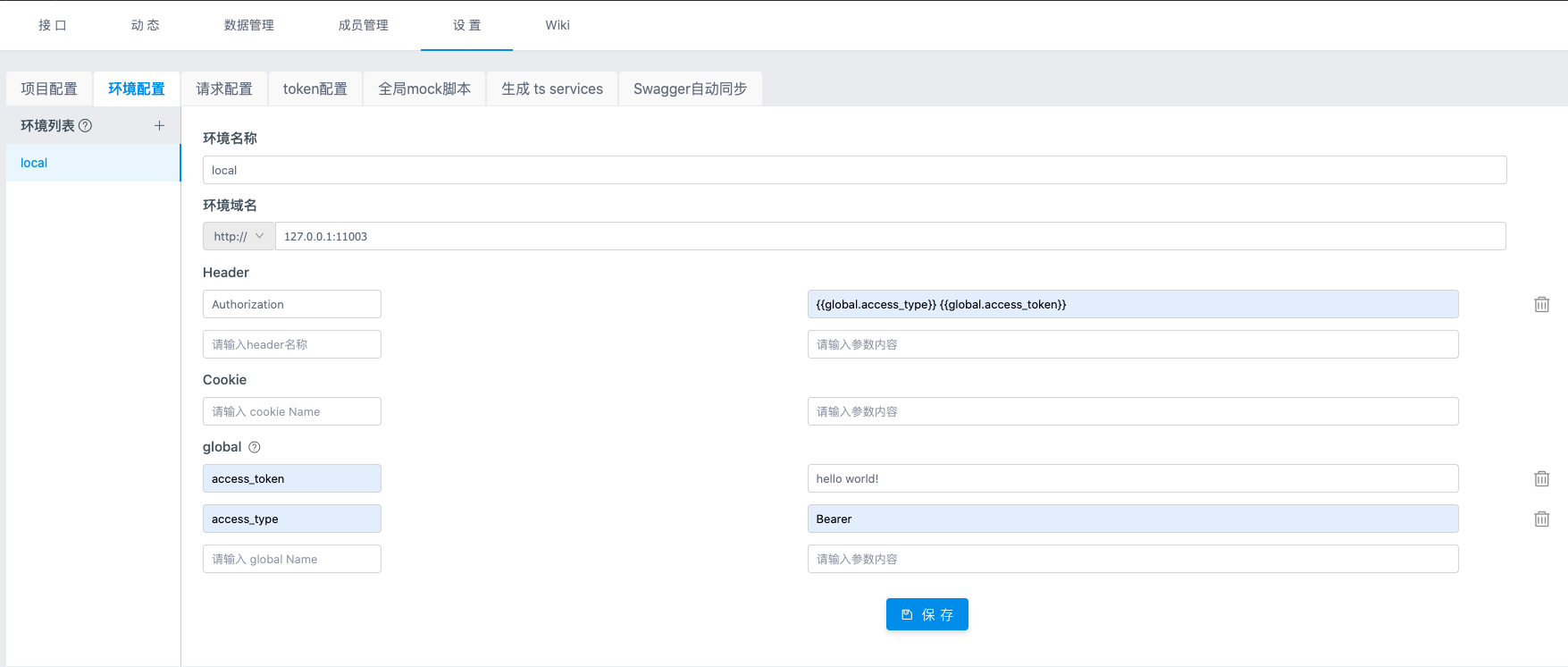Image resolution: width=1568 pixels, height=667 pixels.
Task: Click the environment domain address field
Action: coord(890,237)
